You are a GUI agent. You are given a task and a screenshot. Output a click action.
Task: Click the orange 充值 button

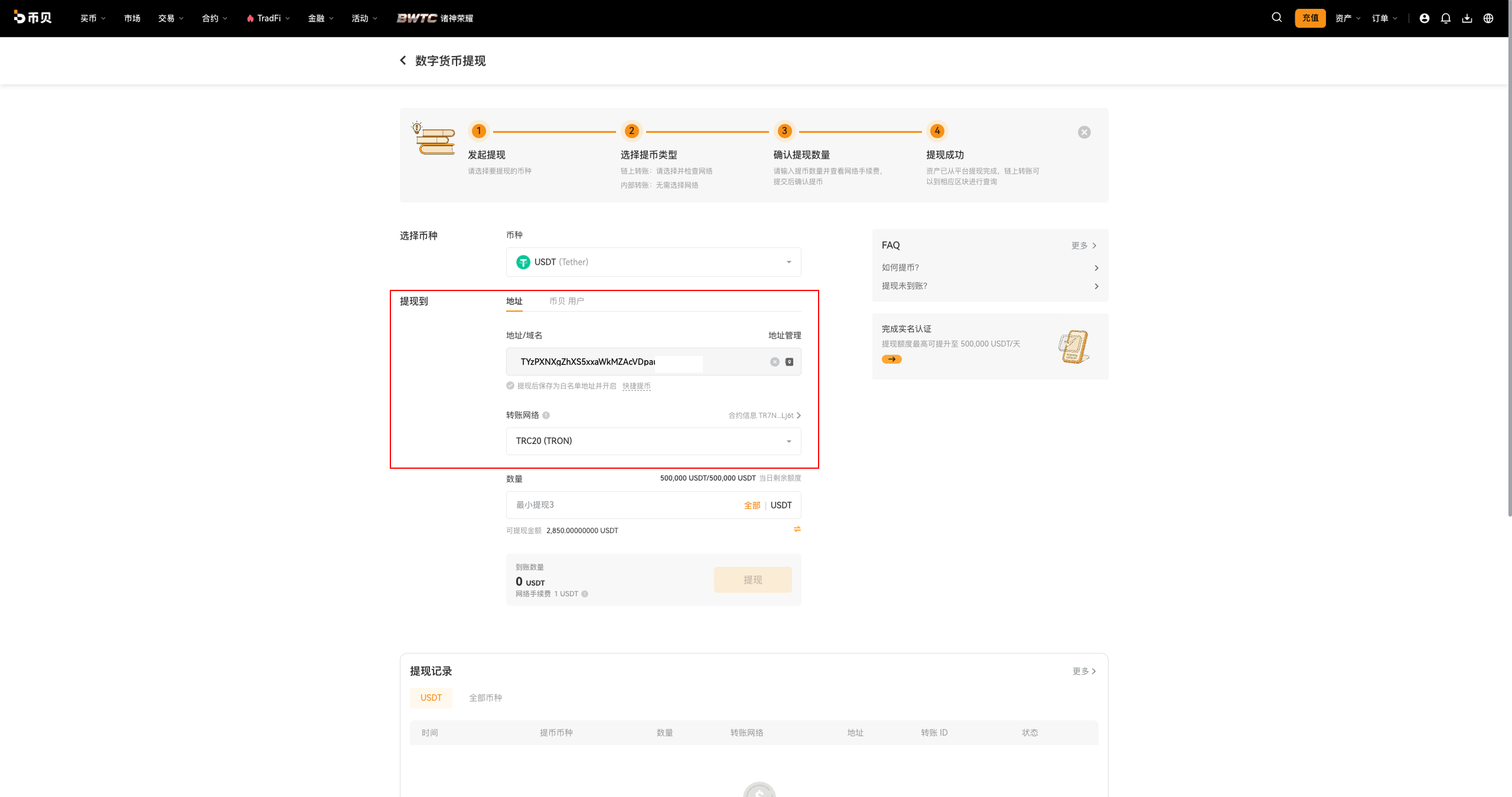click(x=1310, y=18)
